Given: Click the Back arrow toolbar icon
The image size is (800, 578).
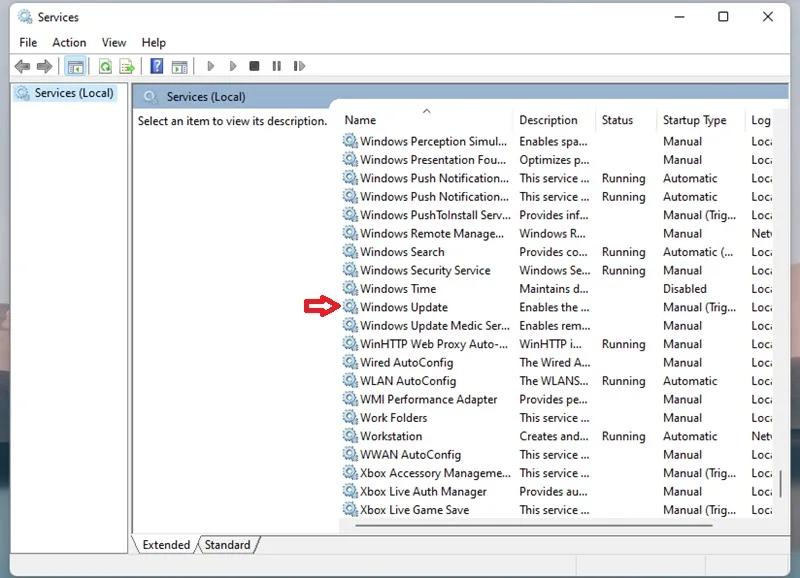Looking at the screenshot, I should pos(22,66).
